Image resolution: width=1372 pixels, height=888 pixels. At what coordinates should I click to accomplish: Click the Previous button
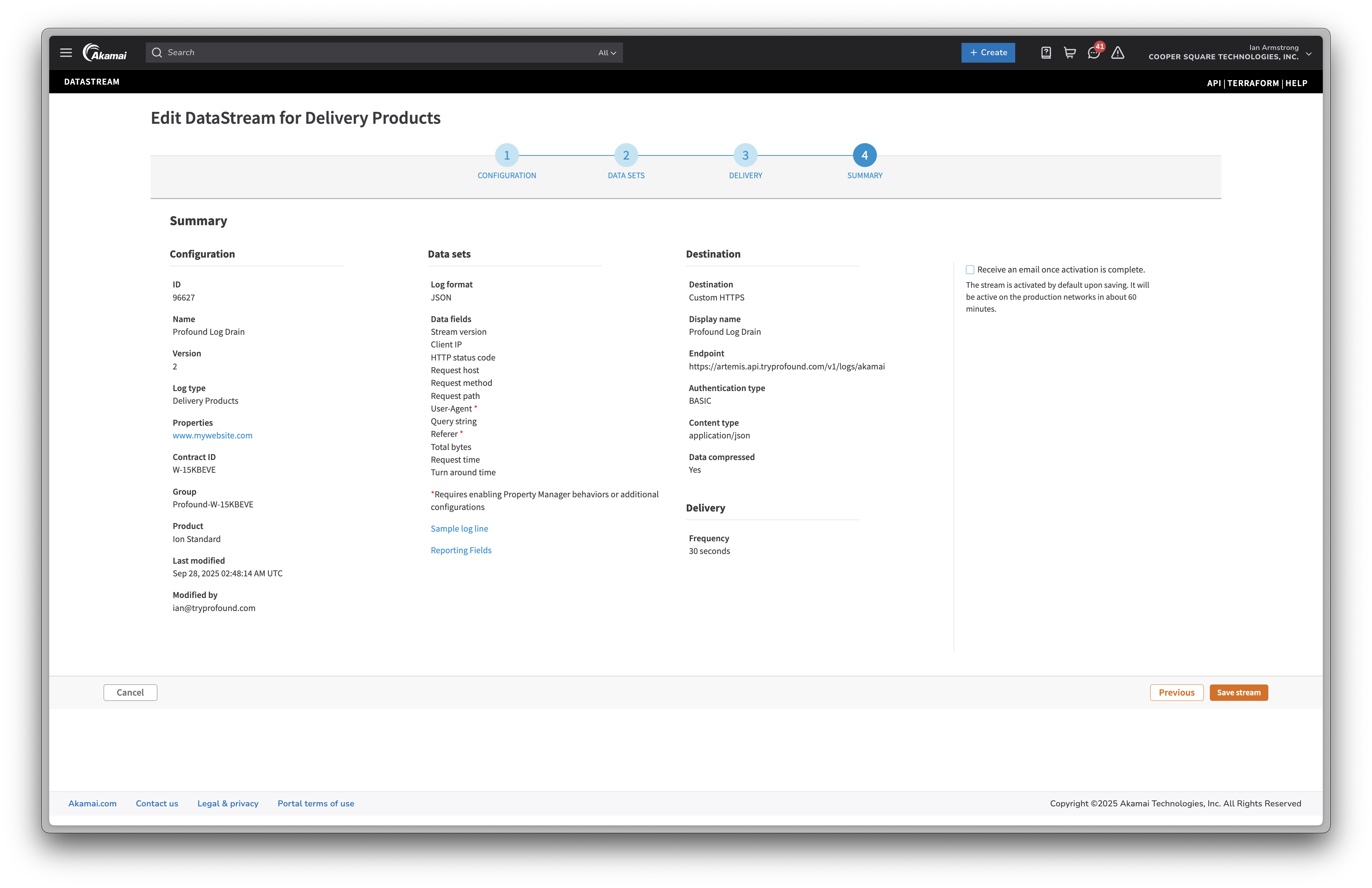pyautogui.click(x=1177, y=692)
